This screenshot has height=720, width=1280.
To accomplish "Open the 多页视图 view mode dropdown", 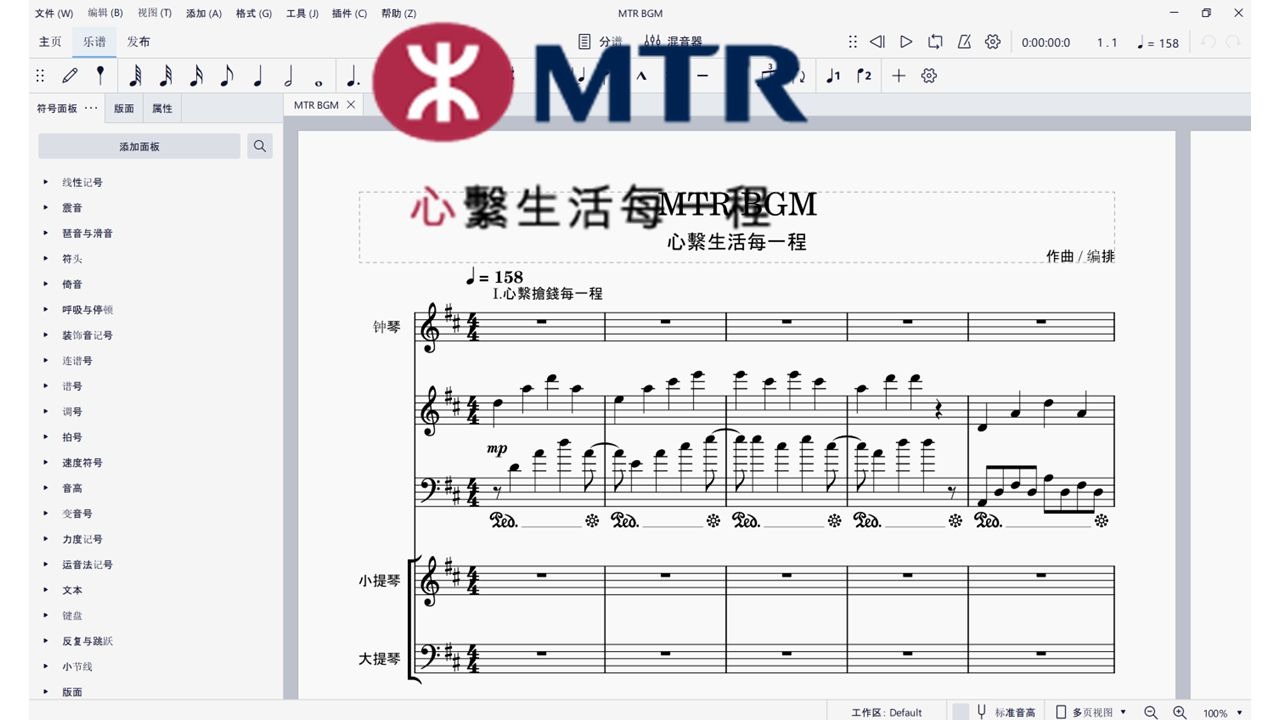I will 1092,712.
